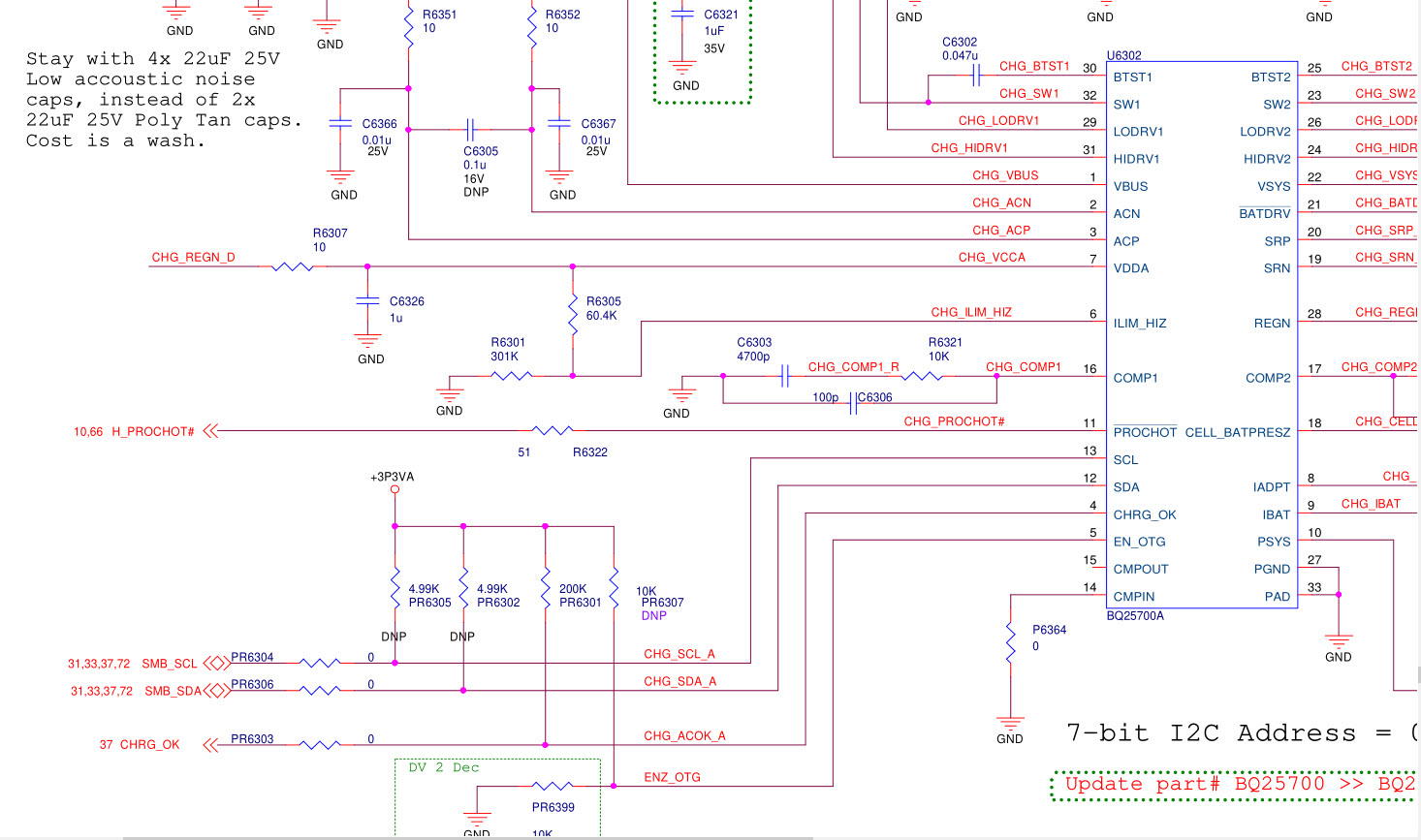Select the PR6303 resistor designator

click(252, 740)
